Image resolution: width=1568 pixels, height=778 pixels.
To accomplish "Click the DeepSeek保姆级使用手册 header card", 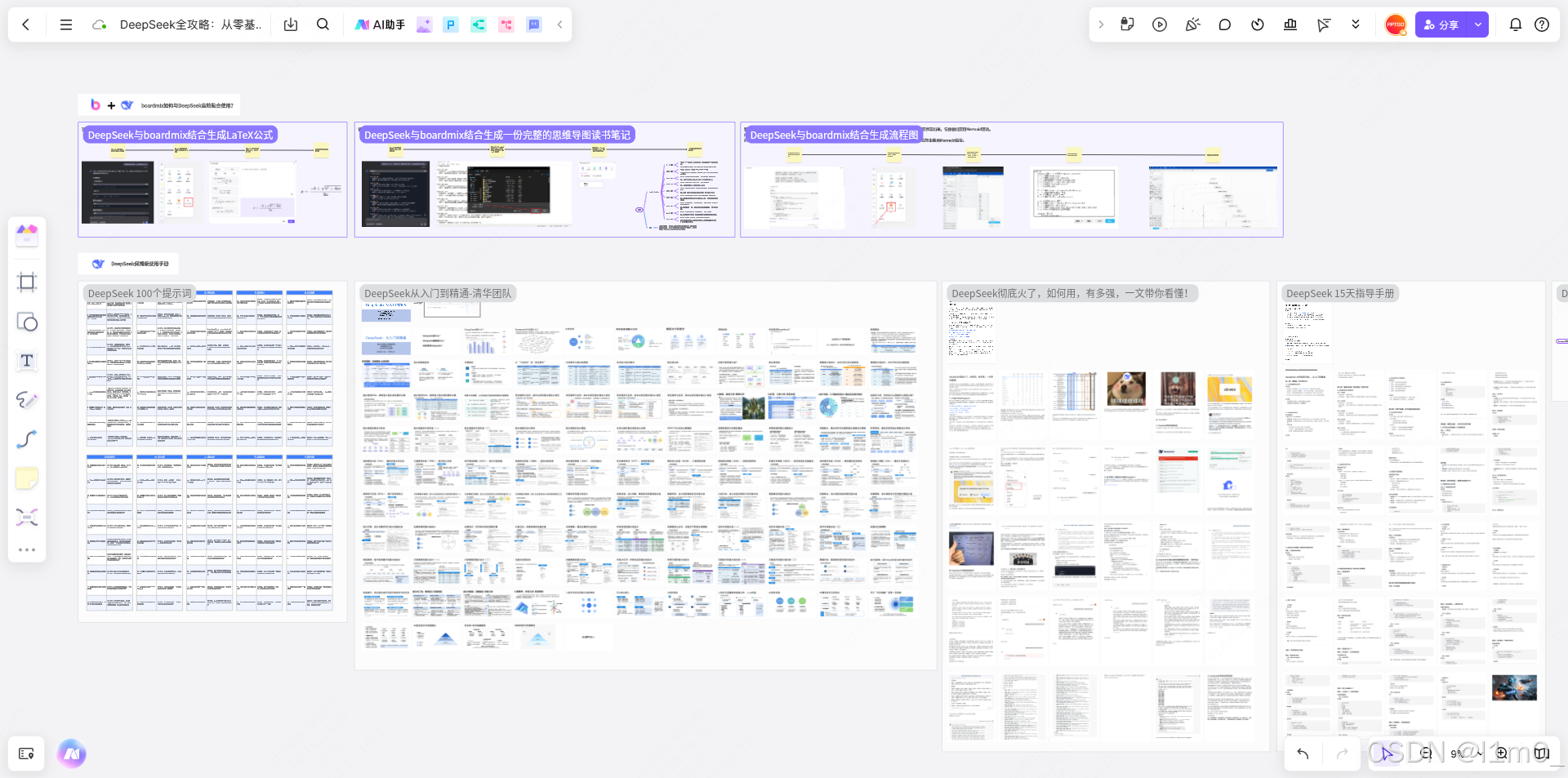I will tap(128, 264).
